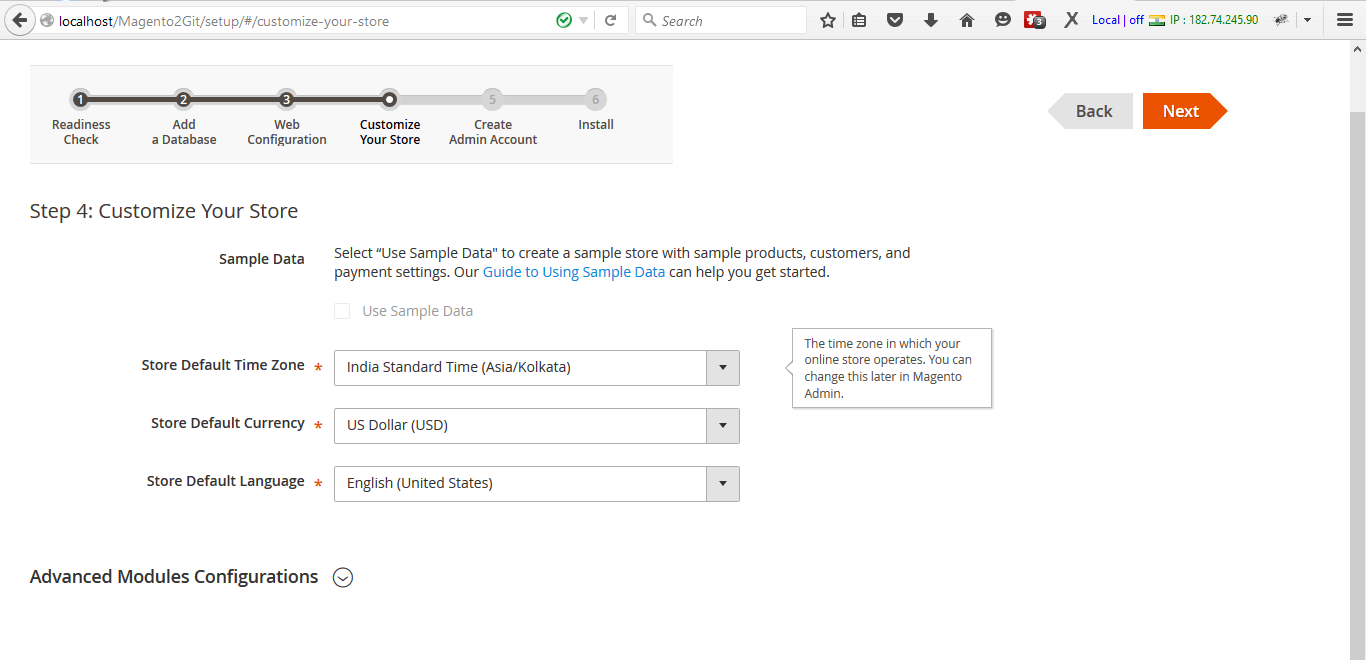Image resolution: width=1366 pixels, height=660 pixels.
Task: Click the Pocket save icon
Action: tap(895, 20)
